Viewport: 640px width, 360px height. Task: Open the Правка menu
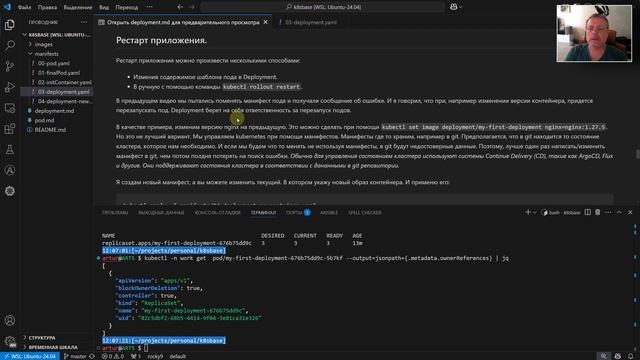[x=47, y=7]
